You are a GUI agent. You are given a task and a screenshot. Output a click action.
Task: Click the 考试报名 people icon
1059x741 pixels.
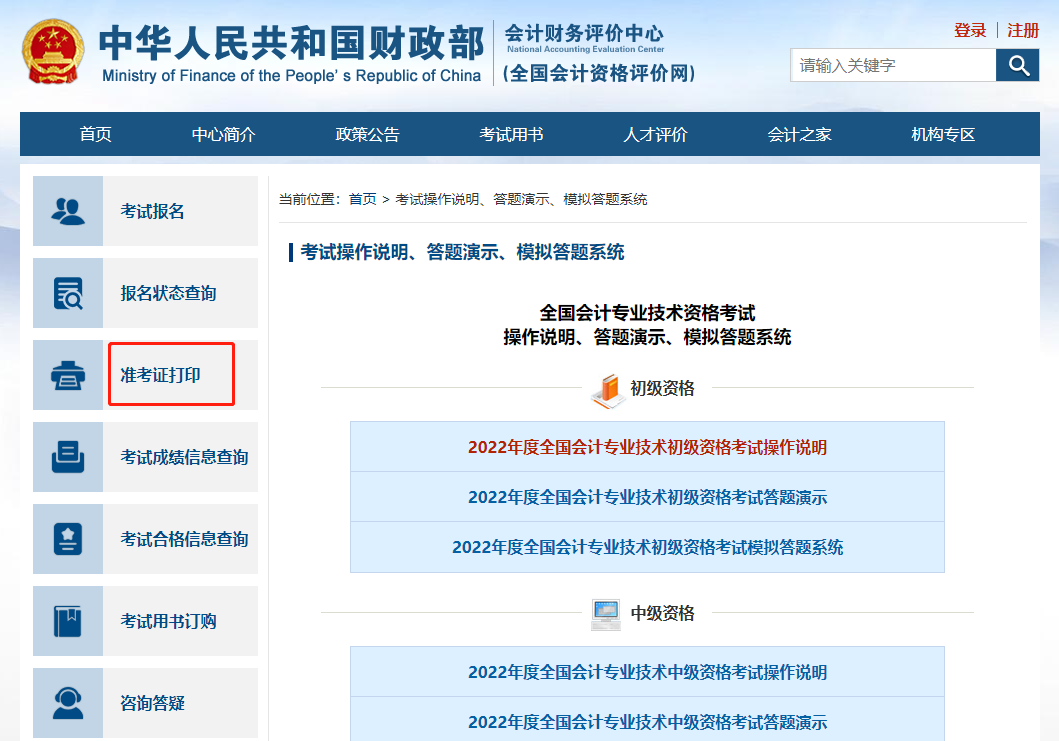68,211
